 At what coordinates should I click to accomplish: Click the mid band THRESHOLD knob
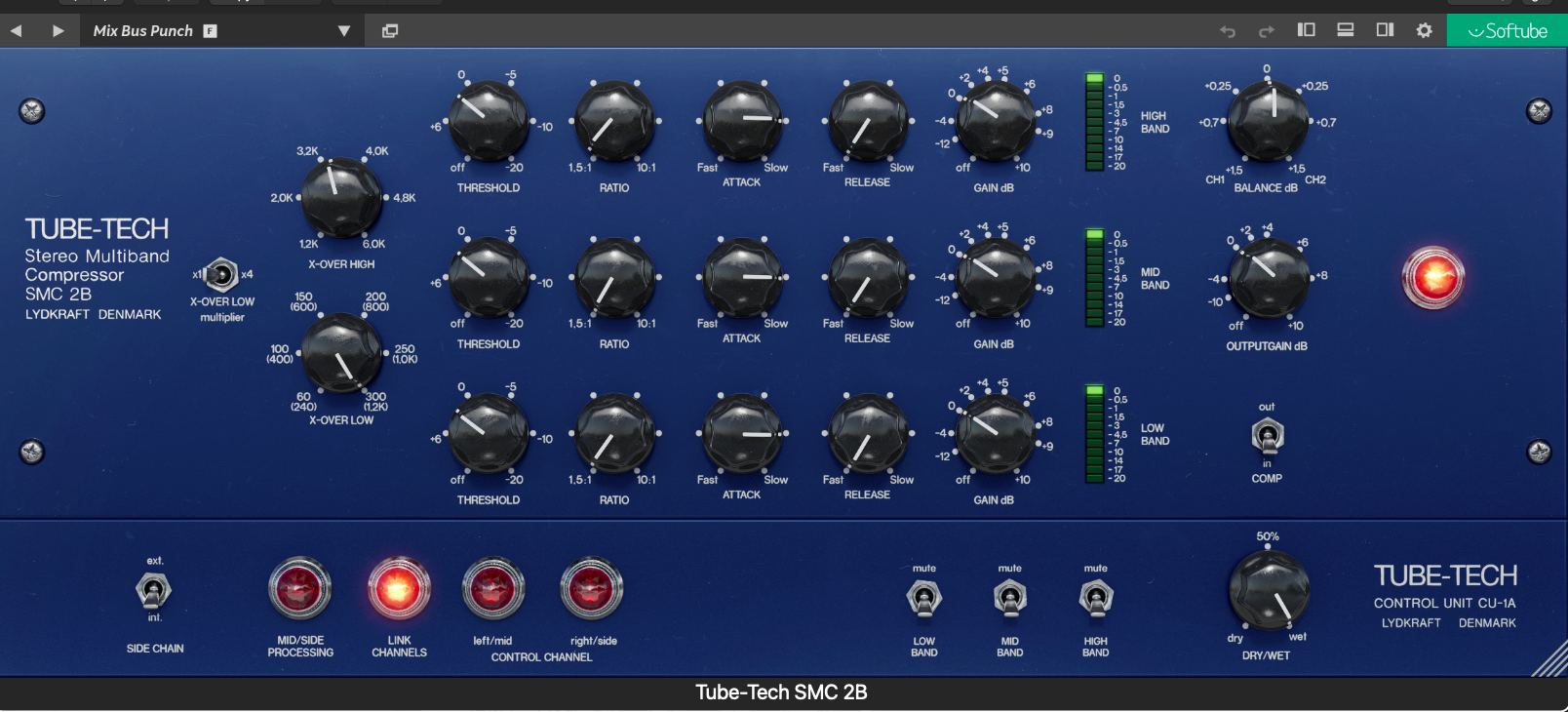pyautogui.click(x=489, y=277)
